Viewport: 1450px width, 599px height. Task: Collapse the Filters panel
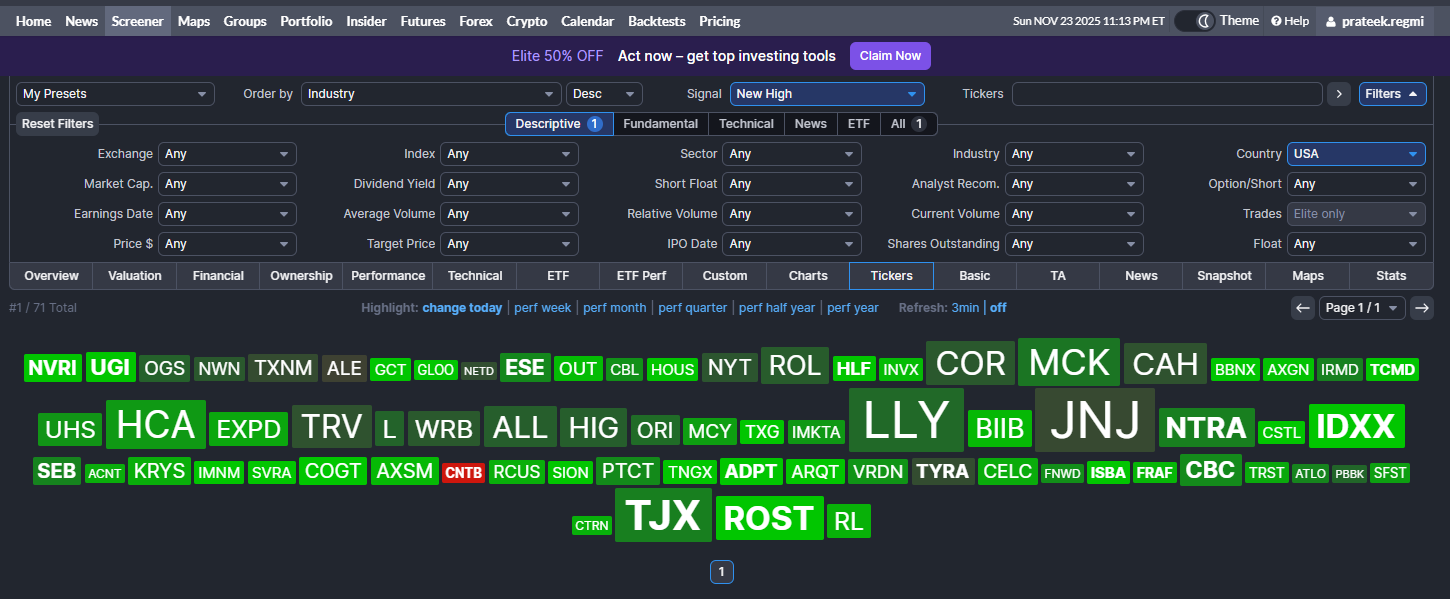point(1392,94)
